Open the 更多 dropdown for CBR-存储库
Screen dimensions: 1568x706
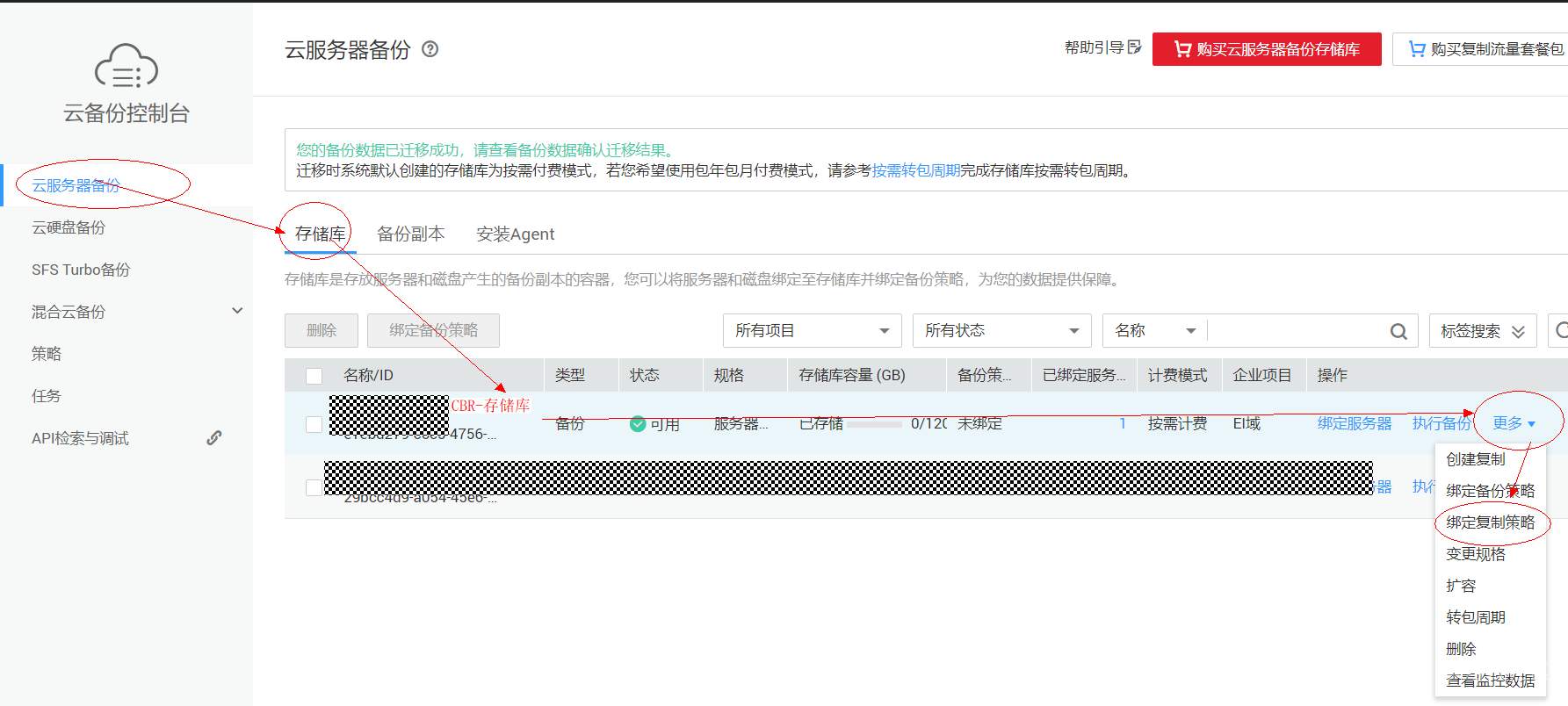point(1514,423)
